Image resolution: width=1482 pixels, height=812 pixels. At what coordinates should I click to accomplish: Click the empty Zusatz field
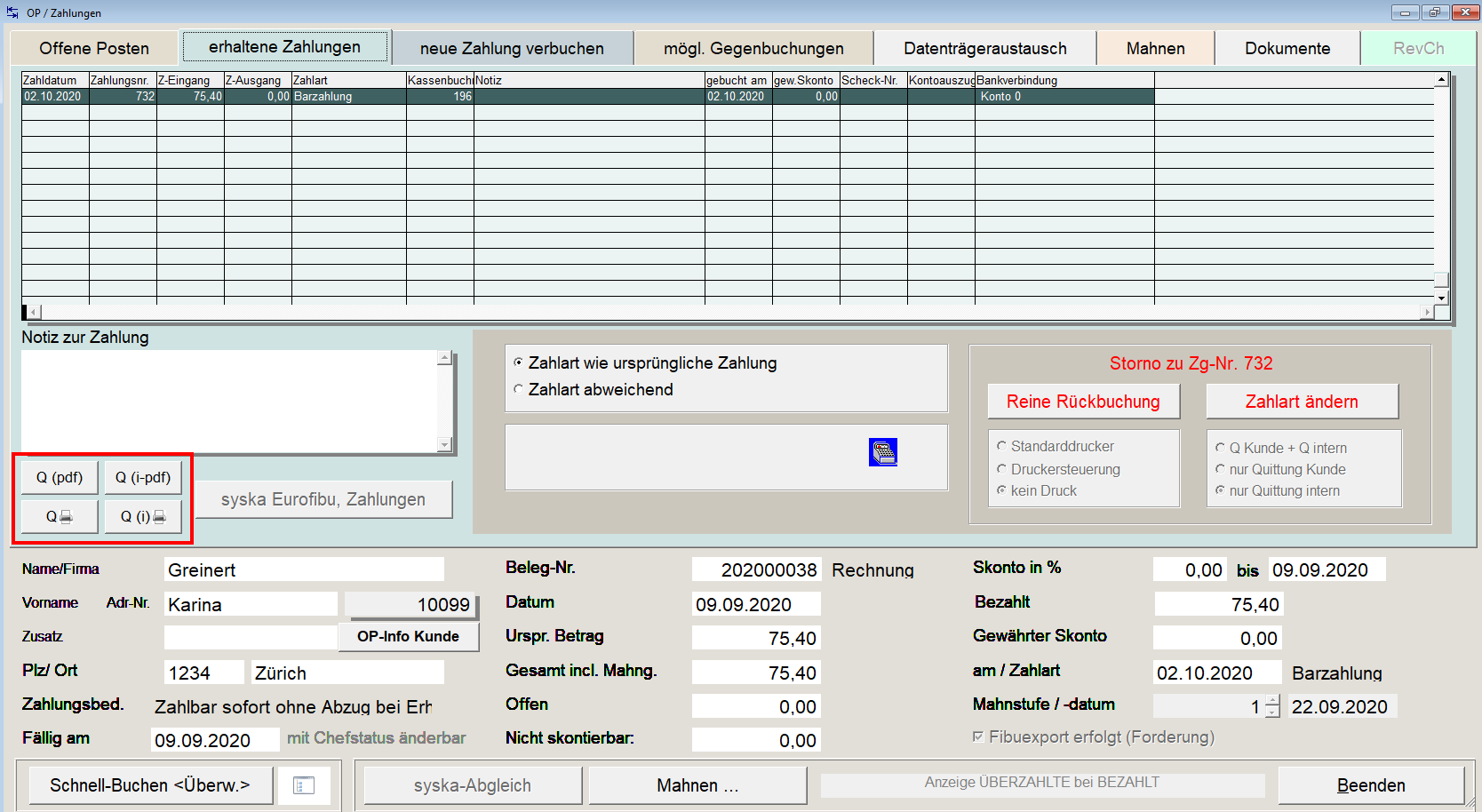(x=251, y=637)
